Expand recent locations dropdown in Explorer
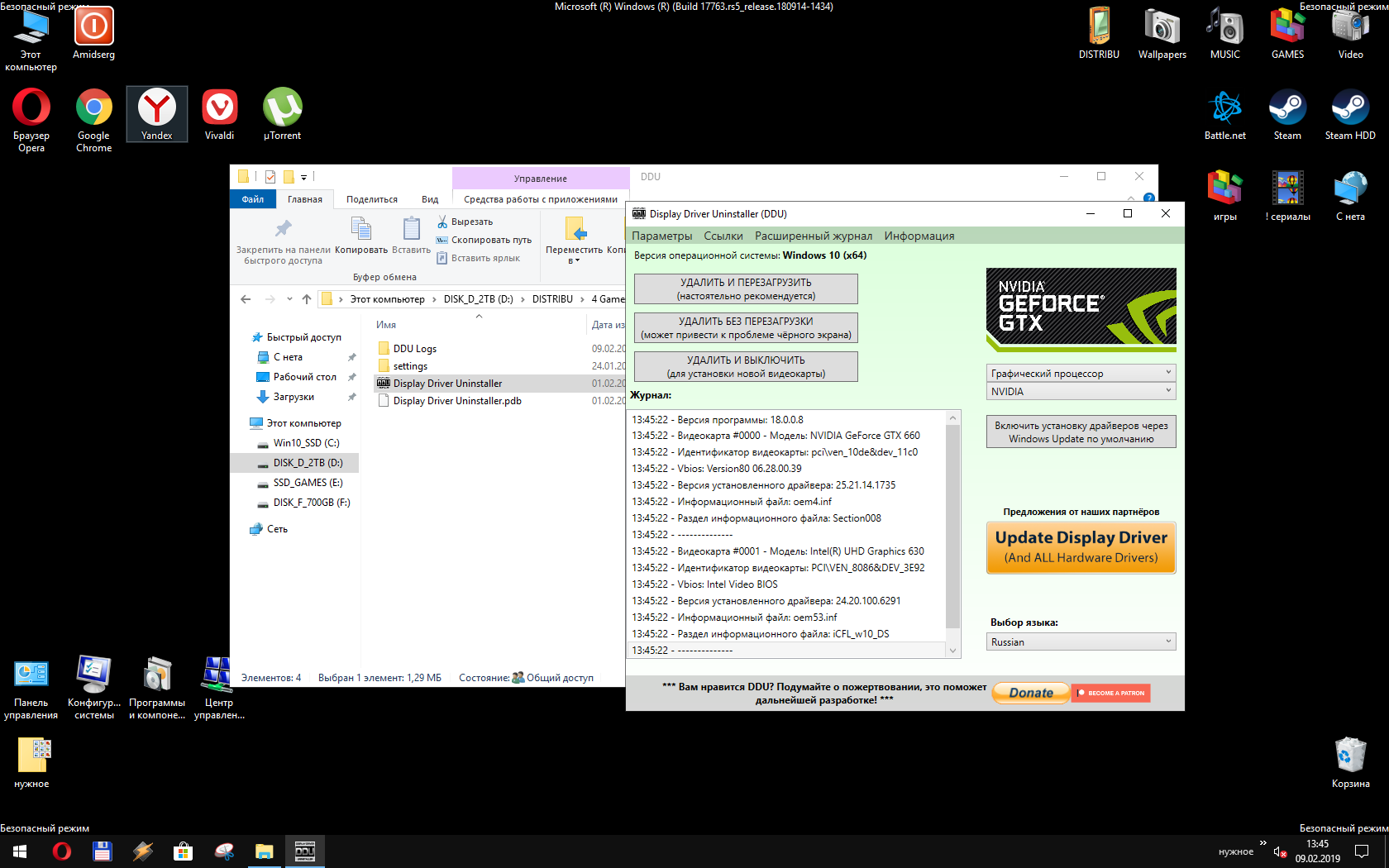The height and width of the screenshot is (868, 1389). click(289, 299)
